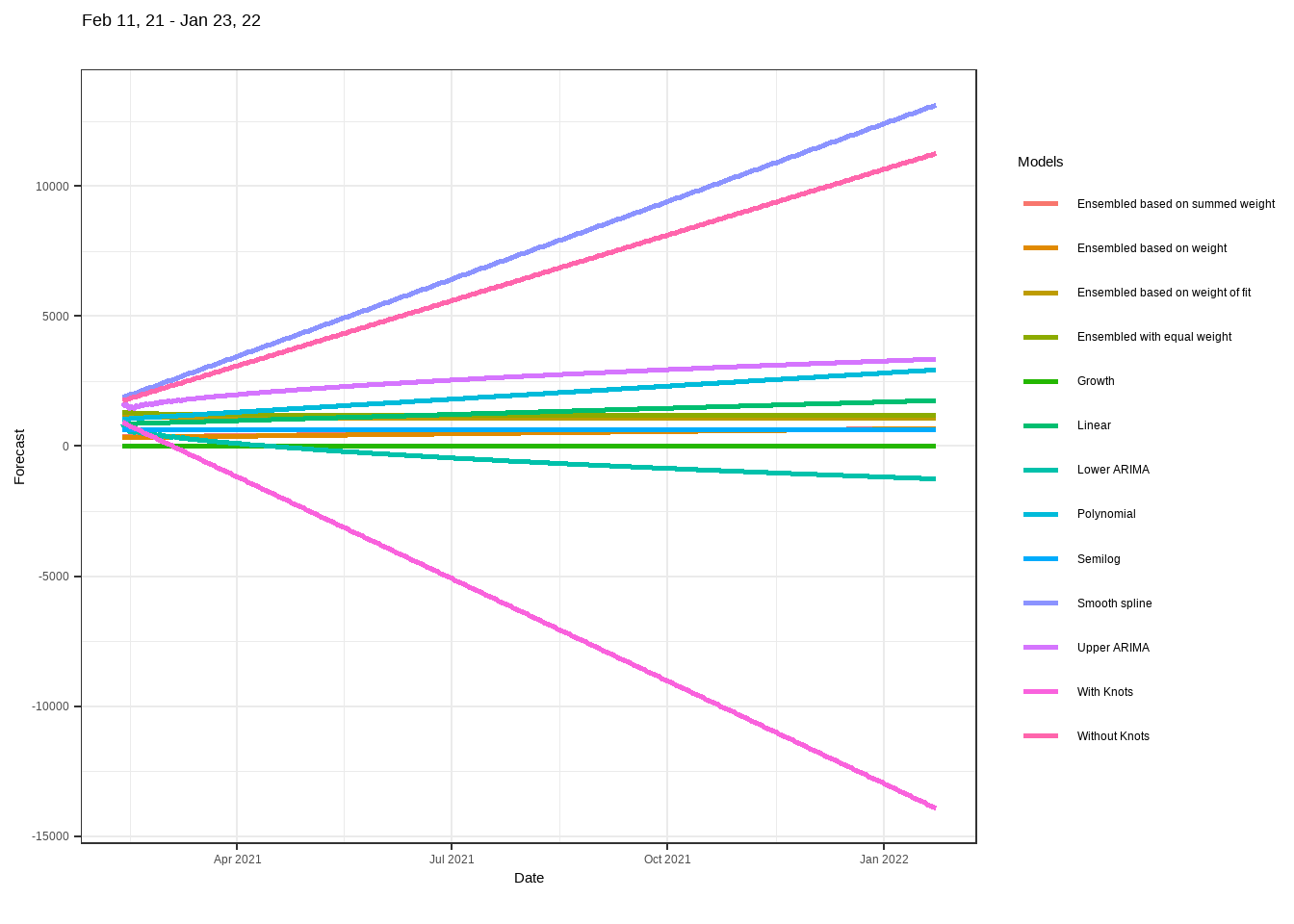Click the Ensembled based on weight swatch

1040,248
